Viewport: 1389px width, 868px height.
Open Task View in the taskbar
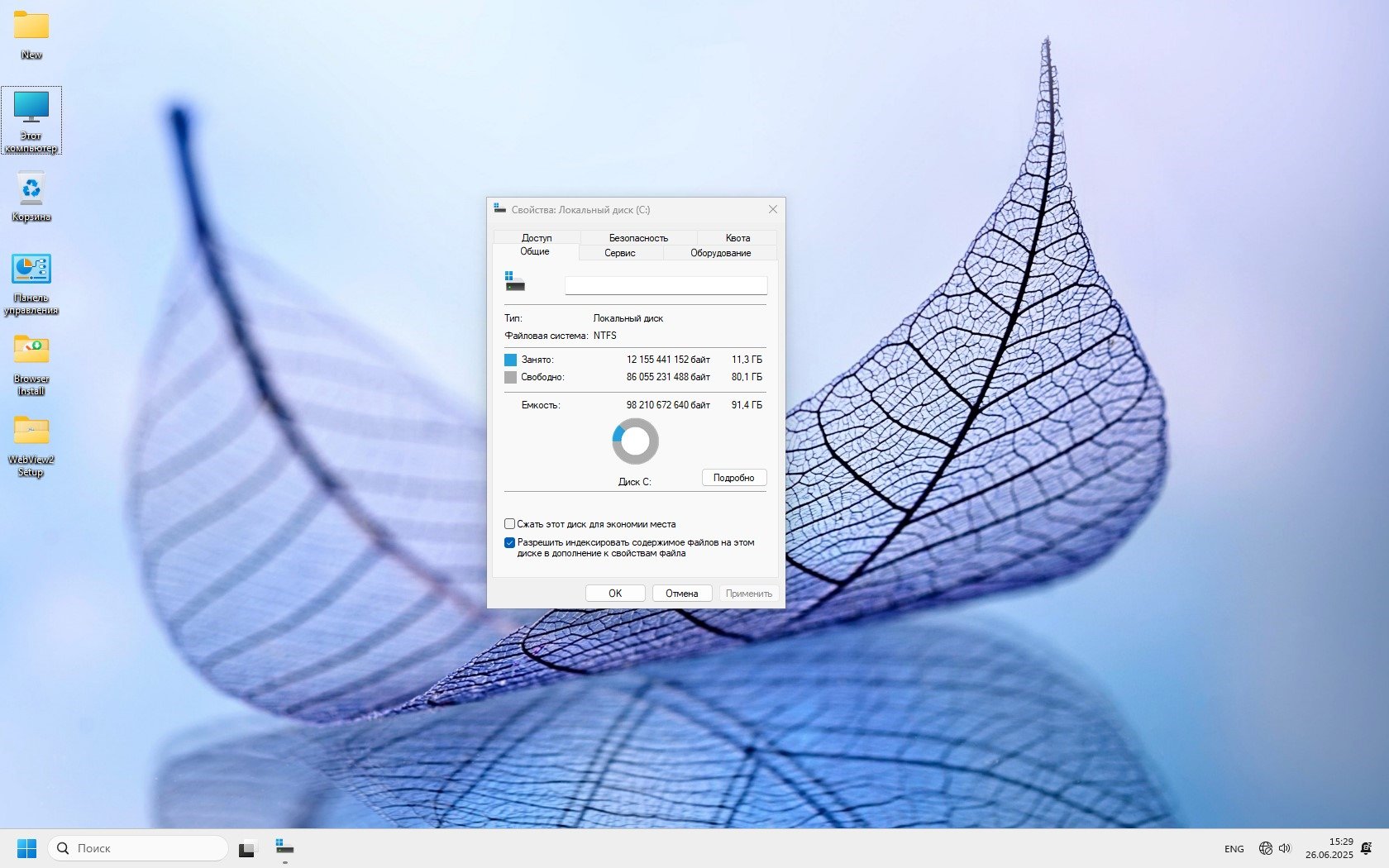tap(246, 849)
